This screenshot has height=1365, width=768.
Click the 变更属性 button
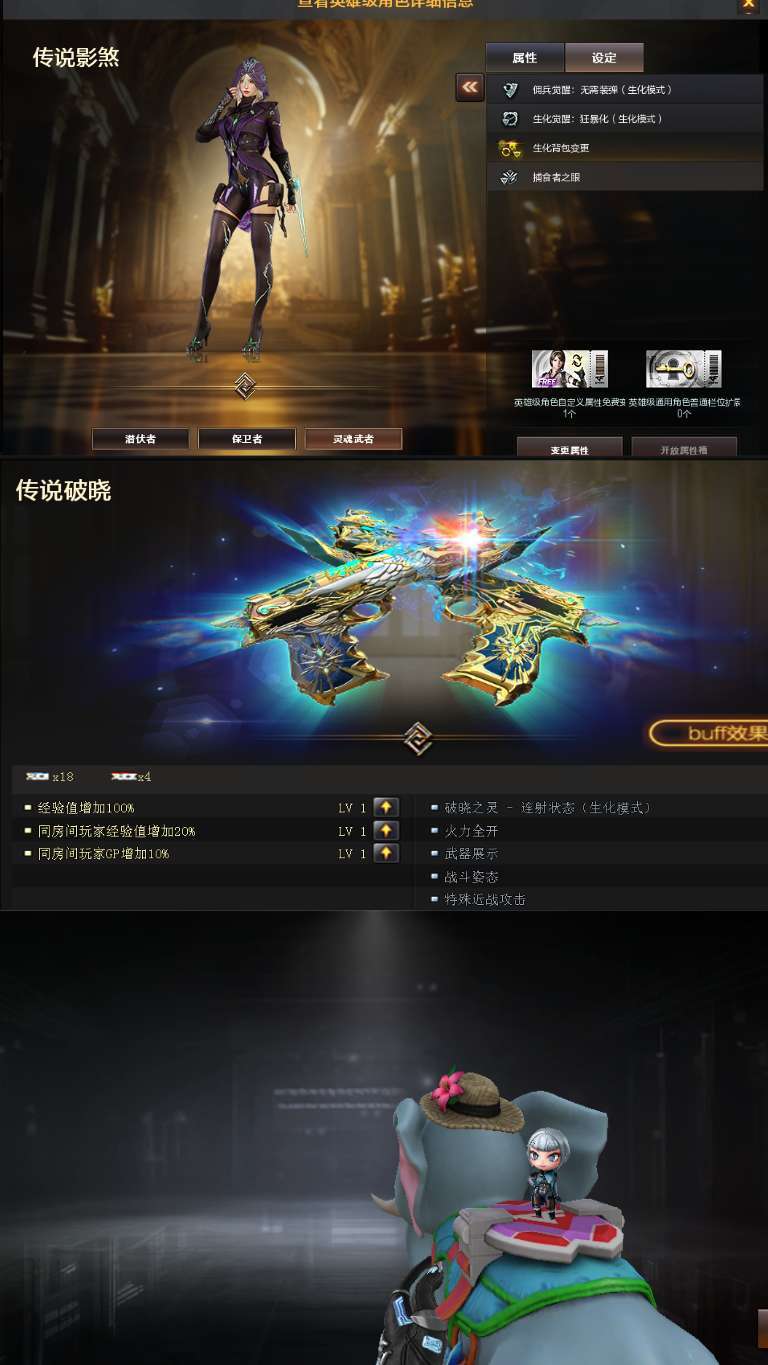[570, 449]
